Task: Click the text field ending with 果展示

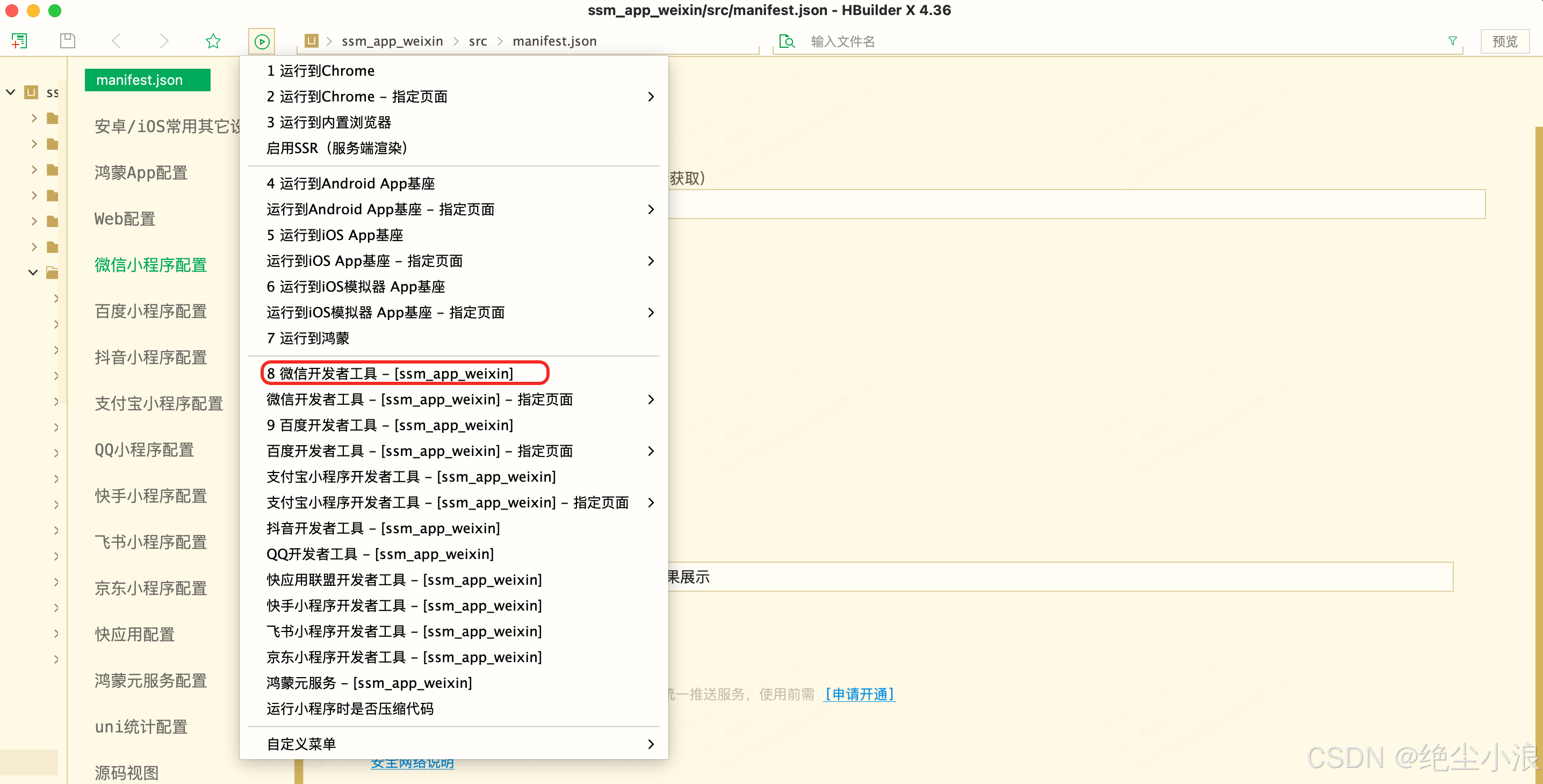Action: [x=1060, y=577]
